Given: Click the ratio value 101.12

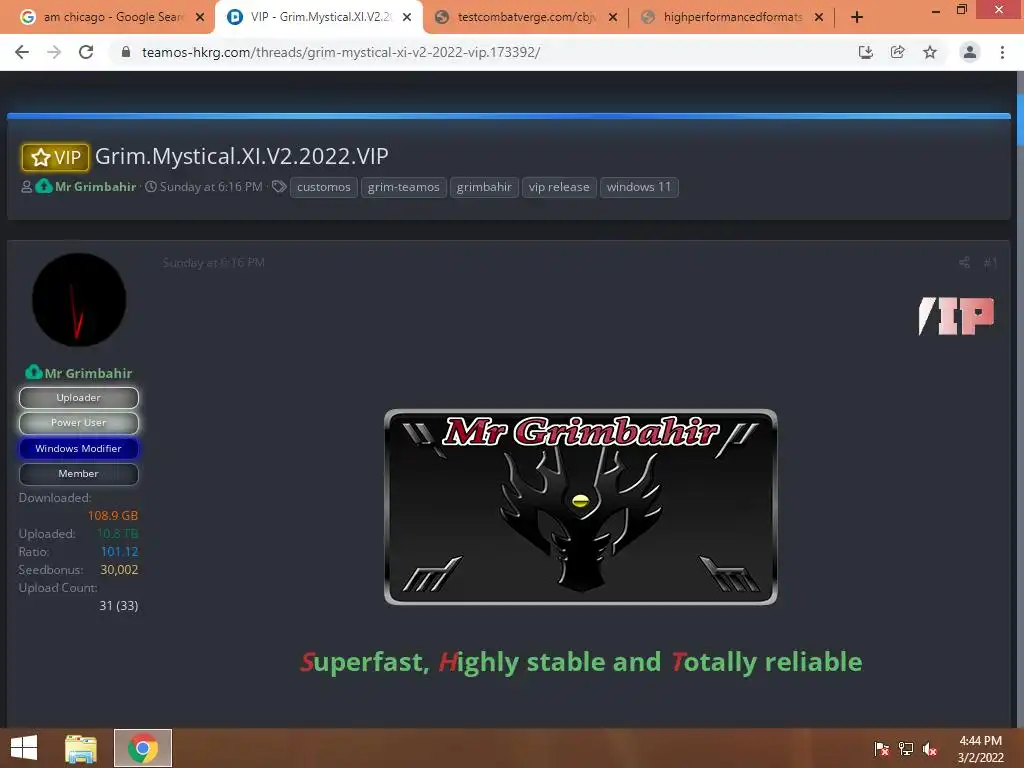Looking at the screenshot, I should click(120, 552).
